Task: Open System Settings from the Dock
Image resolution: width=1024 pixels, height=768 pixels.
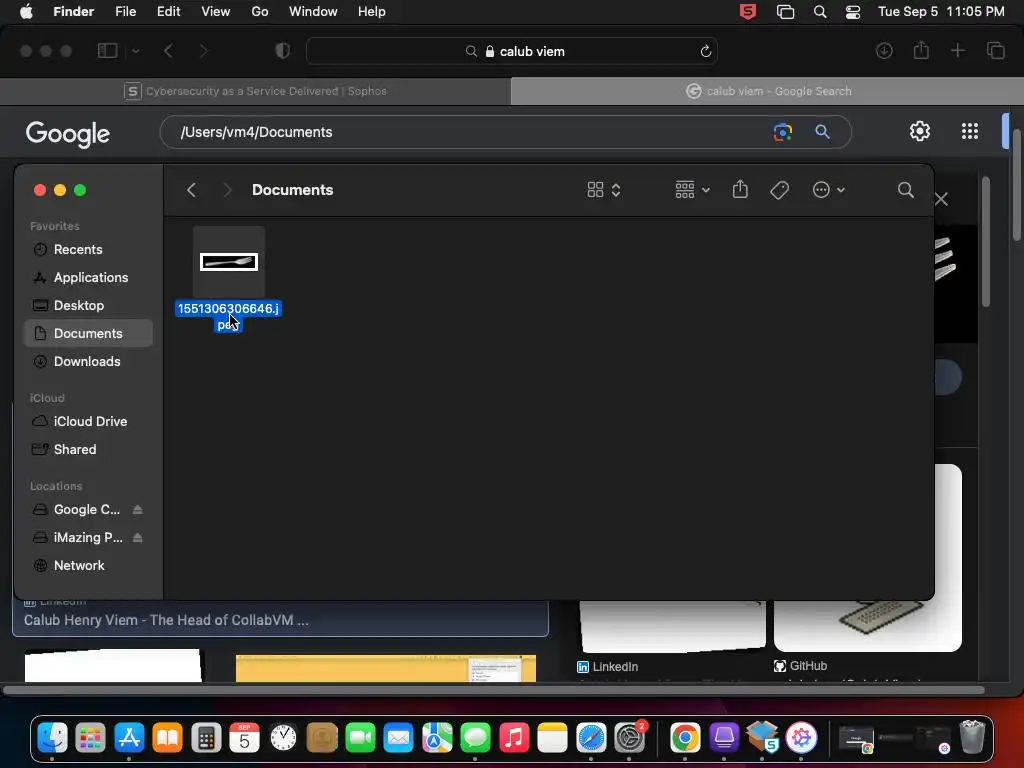Action: tap(630, 739)
